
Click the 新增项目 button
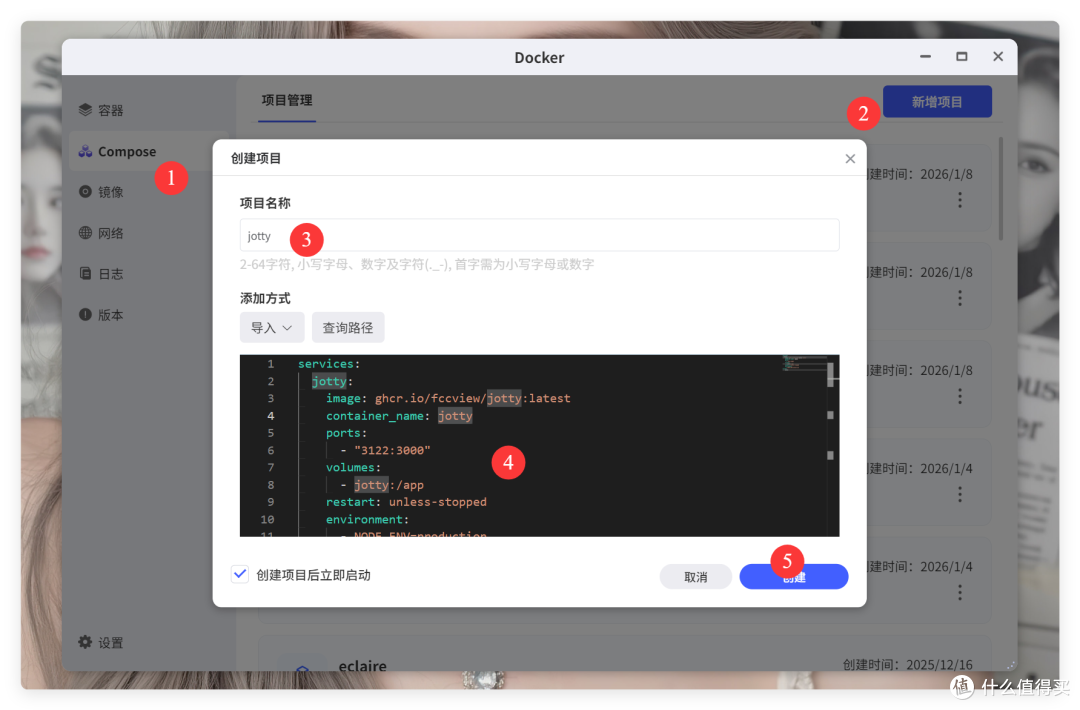pyautogui.click(x=937, y=102)
